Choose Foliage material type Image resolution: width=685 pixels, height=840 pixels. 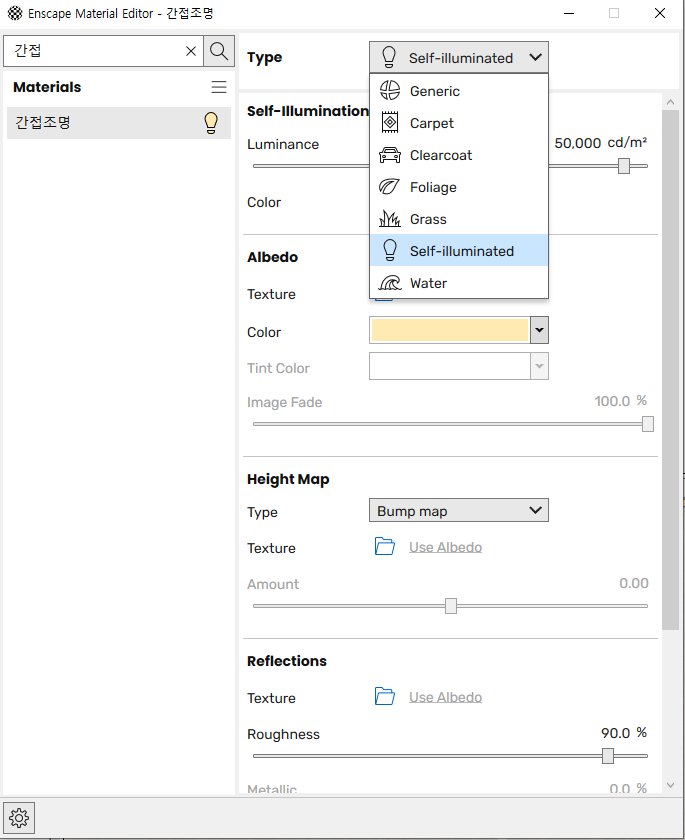[x=459, y=187]
